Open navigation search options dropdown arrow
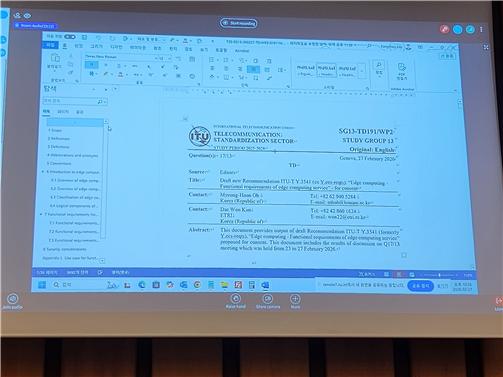This screenshot has width=503, height=377. click(105, 102)
